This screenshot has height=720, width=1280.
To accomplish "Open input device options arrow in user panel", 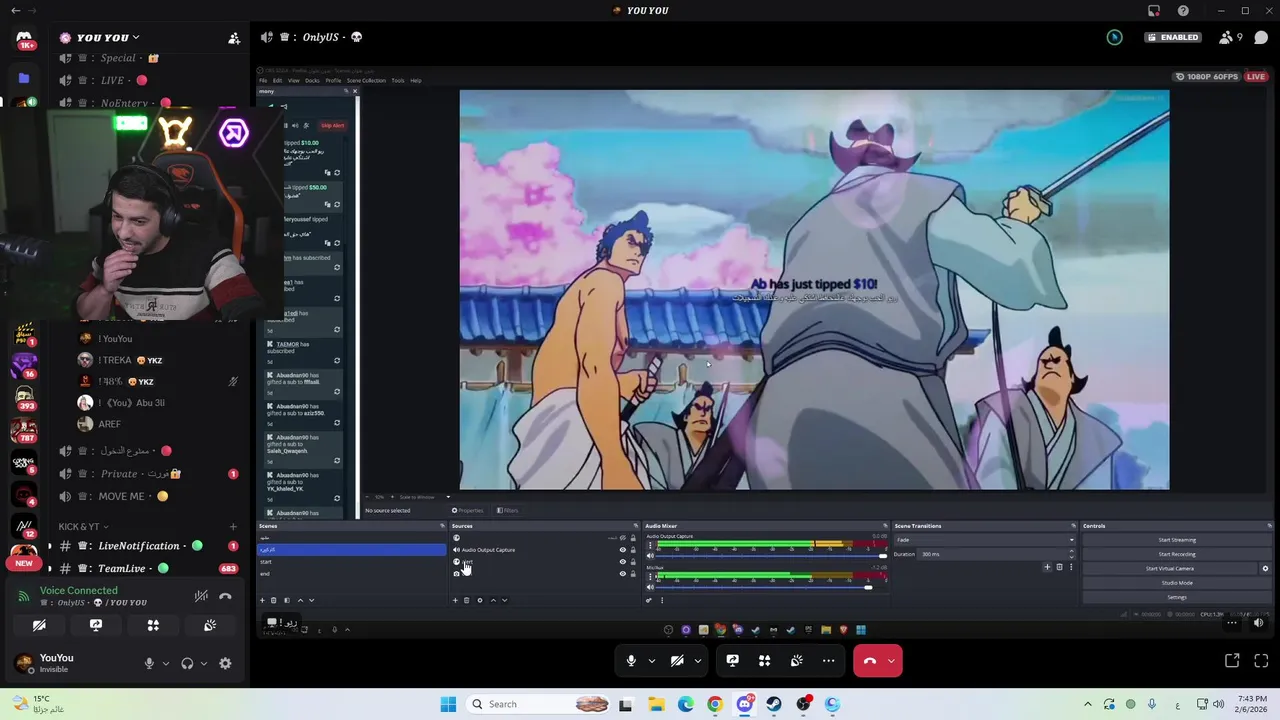I will (165, 663).
